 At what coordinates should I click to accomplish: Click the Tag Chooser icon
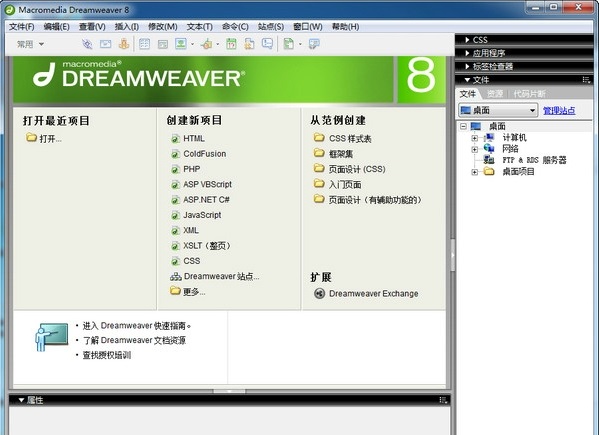click(314, 44)
